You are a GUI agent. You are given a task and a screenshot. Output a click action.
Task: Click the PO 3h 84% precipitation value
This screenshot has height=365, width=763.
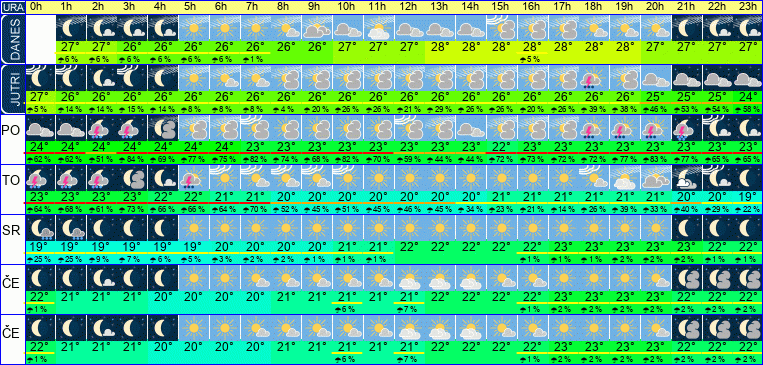point(132,159)
